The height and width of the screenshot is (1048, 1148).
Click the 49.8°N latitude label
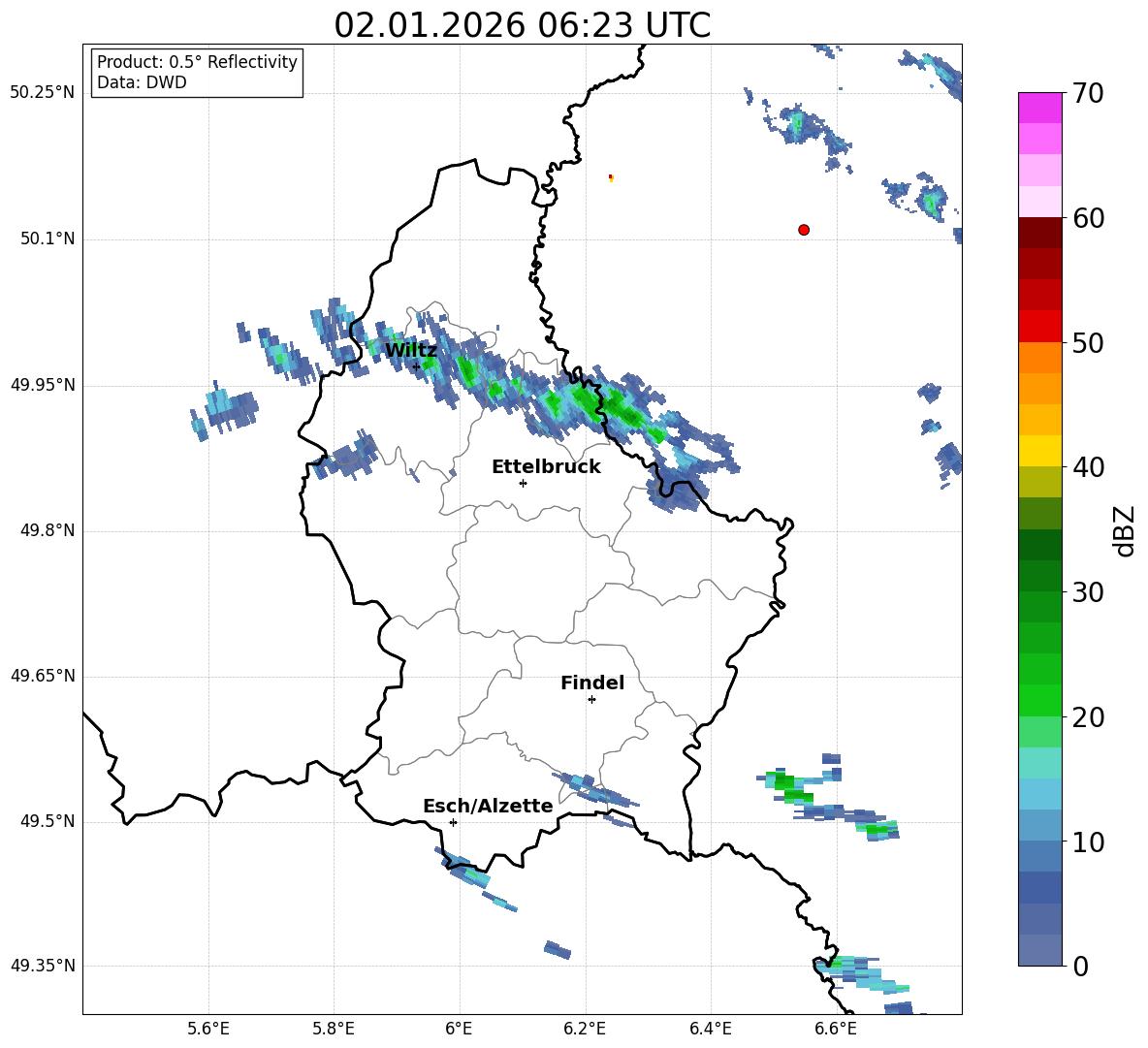click(x=48, y=530)
